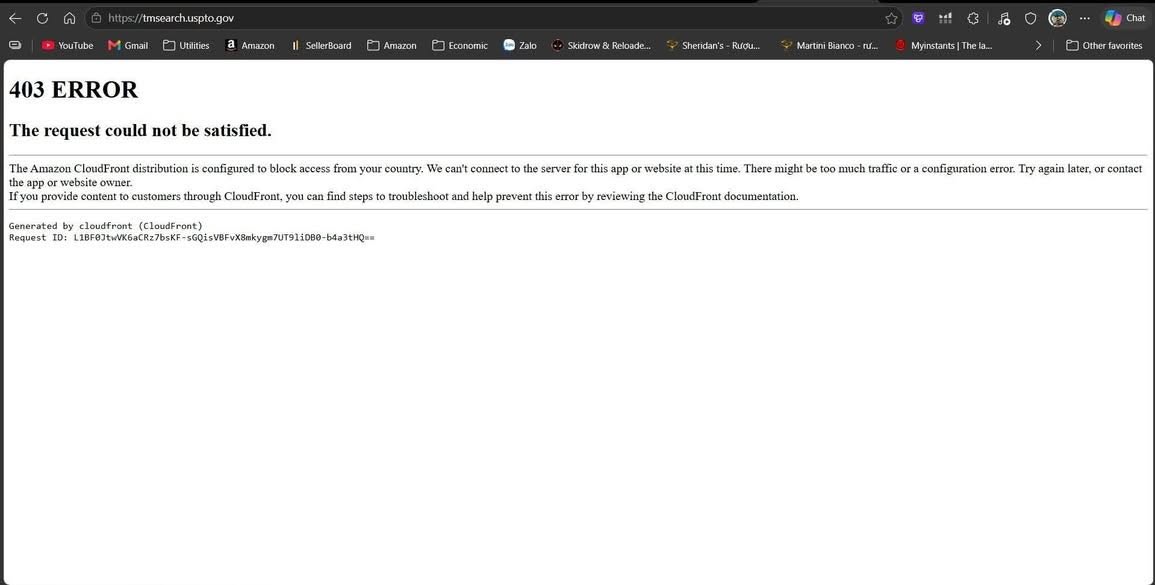Viewport: 1155px width, 585px height.
Task: Add page to favorites with star icon
Action: click(x=891, y=18)
